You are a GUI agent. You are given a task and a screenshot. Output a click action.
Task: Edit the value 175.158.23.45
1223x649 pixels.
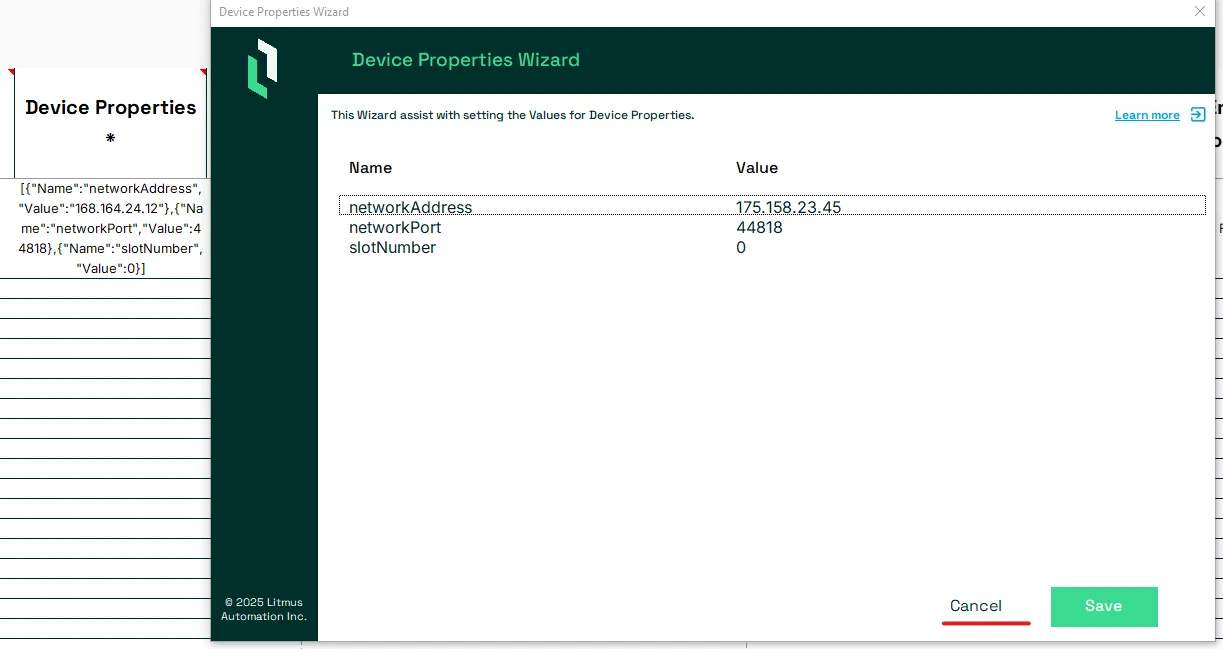click(788, 207)
